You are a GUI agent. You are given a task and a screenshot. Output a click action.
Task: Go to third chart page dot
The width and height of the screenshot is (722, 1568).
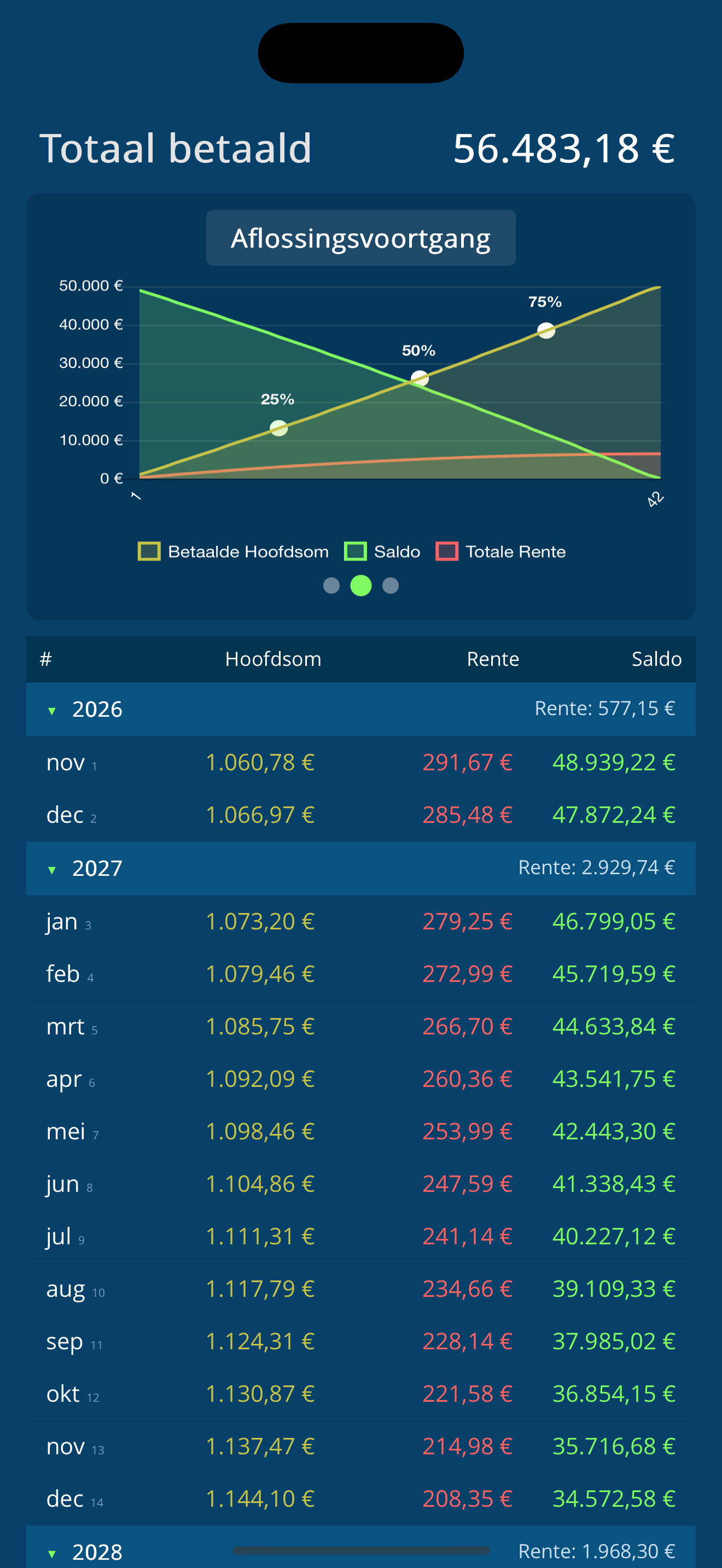tap(390, 586)
